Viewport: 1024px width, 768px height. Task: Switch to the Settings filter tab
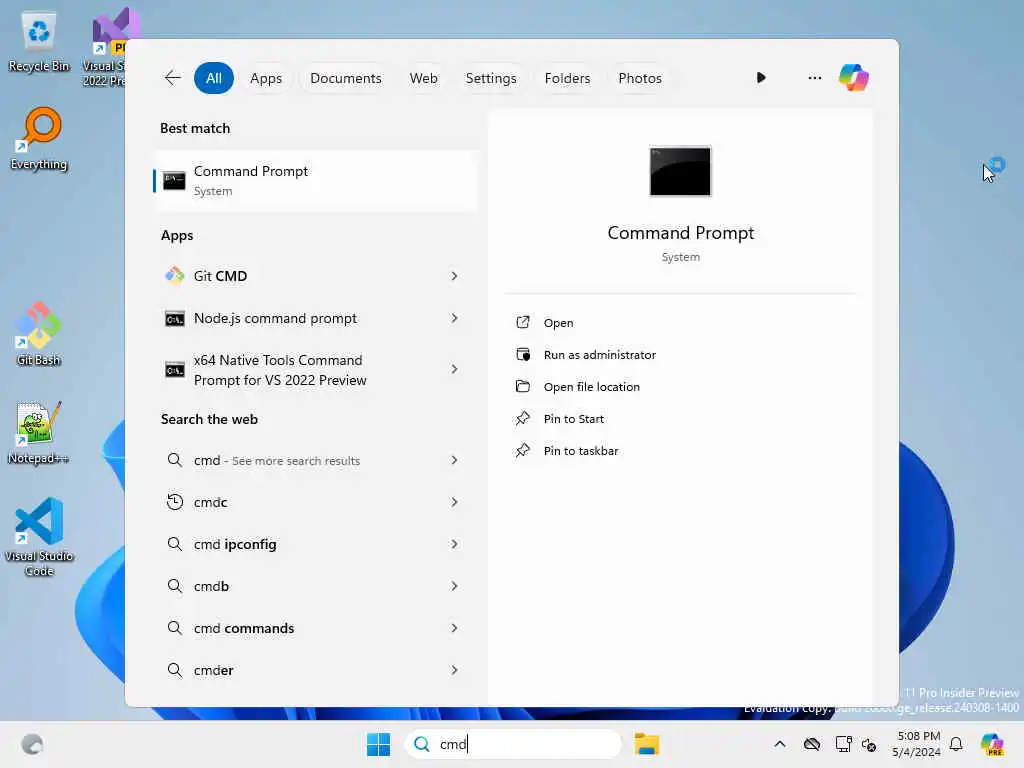click(490, 78)
